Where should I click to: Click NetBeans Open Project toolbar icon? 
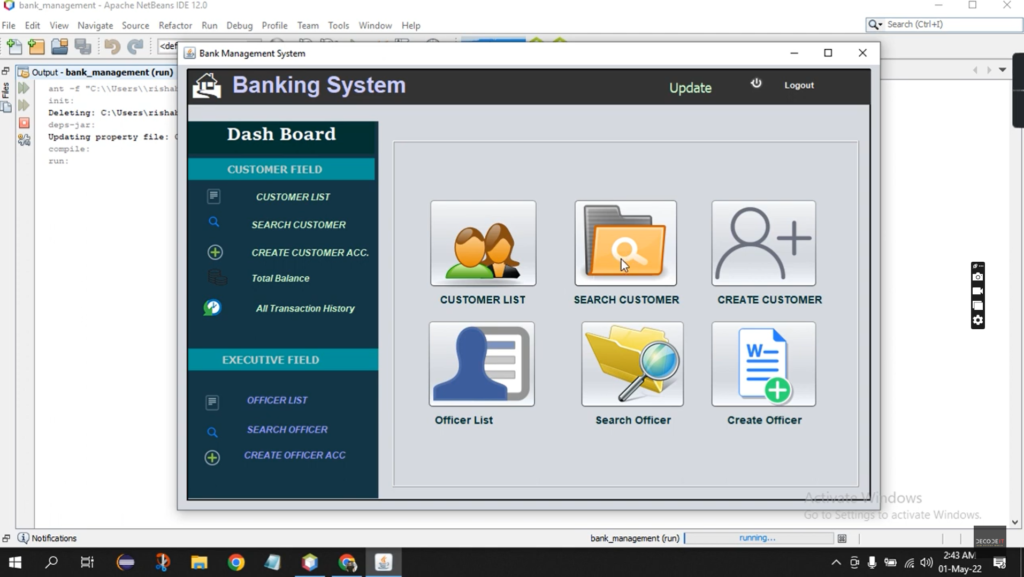59,46
